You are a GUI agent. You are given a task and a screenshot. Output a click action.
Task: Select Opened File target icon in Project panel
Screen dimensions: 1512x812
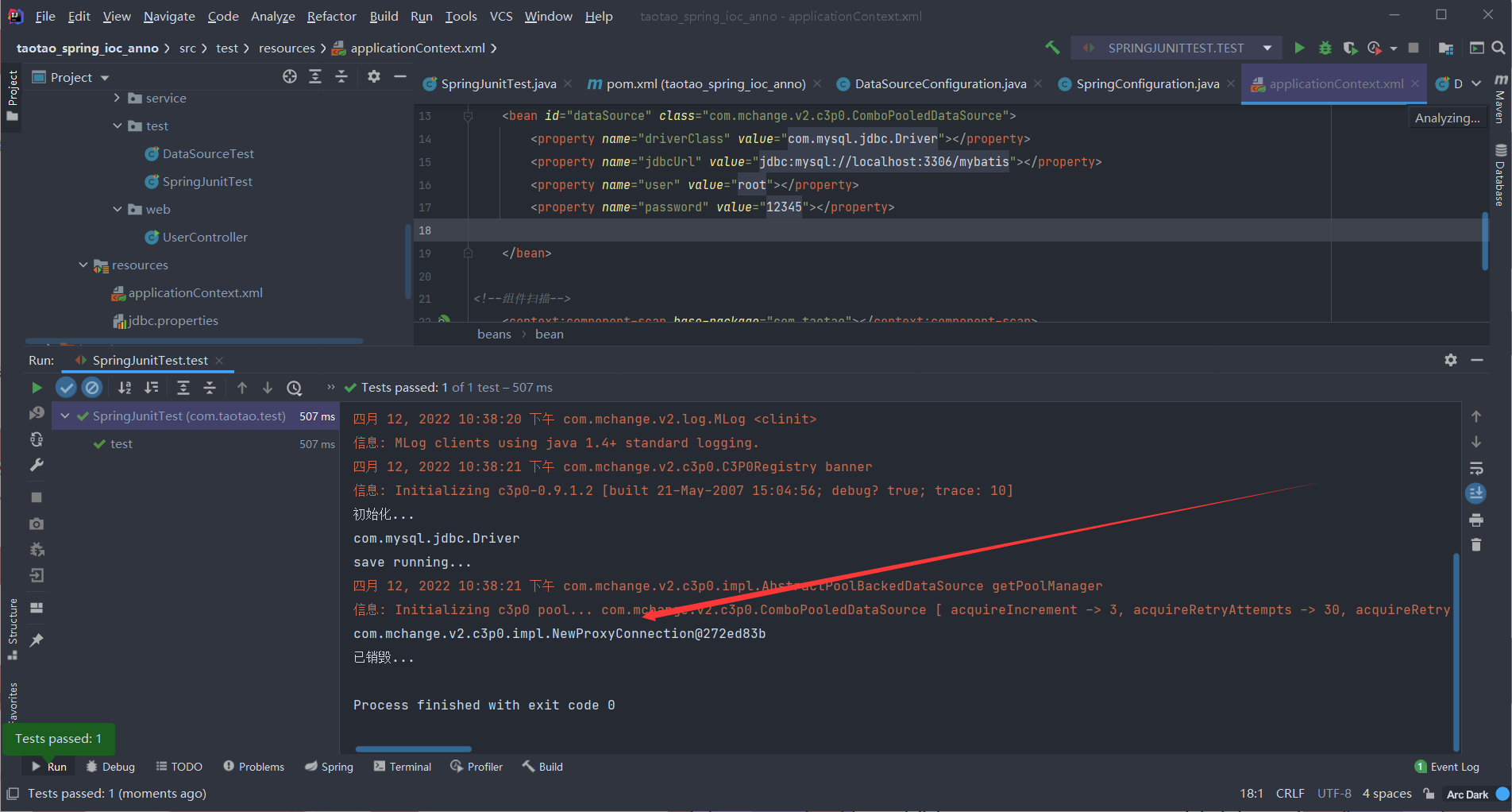290,76
